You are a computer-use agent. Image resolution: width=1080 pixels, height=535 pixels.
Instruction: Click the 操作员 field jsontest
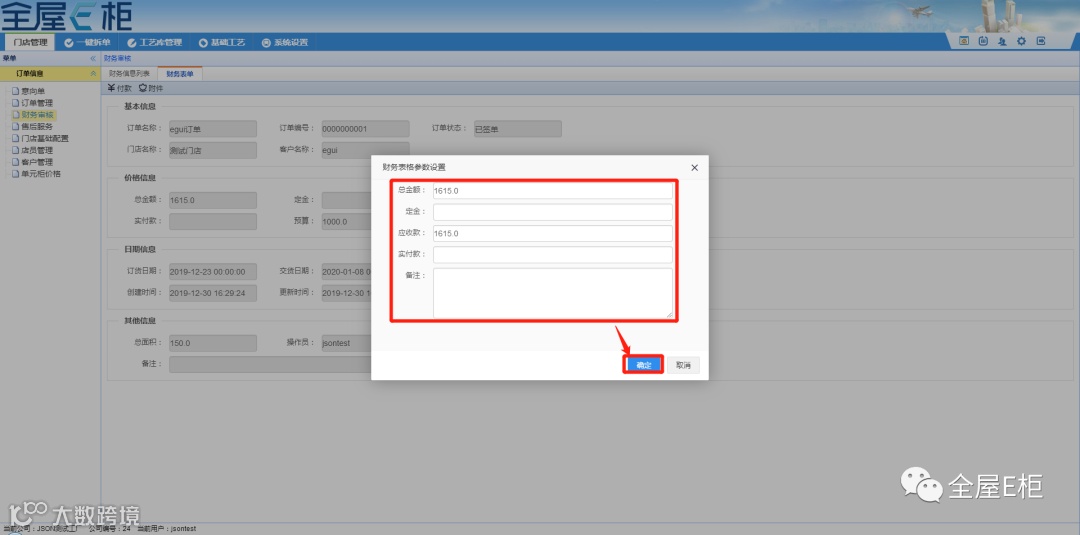pyautogui.click(x=346, y=343)
